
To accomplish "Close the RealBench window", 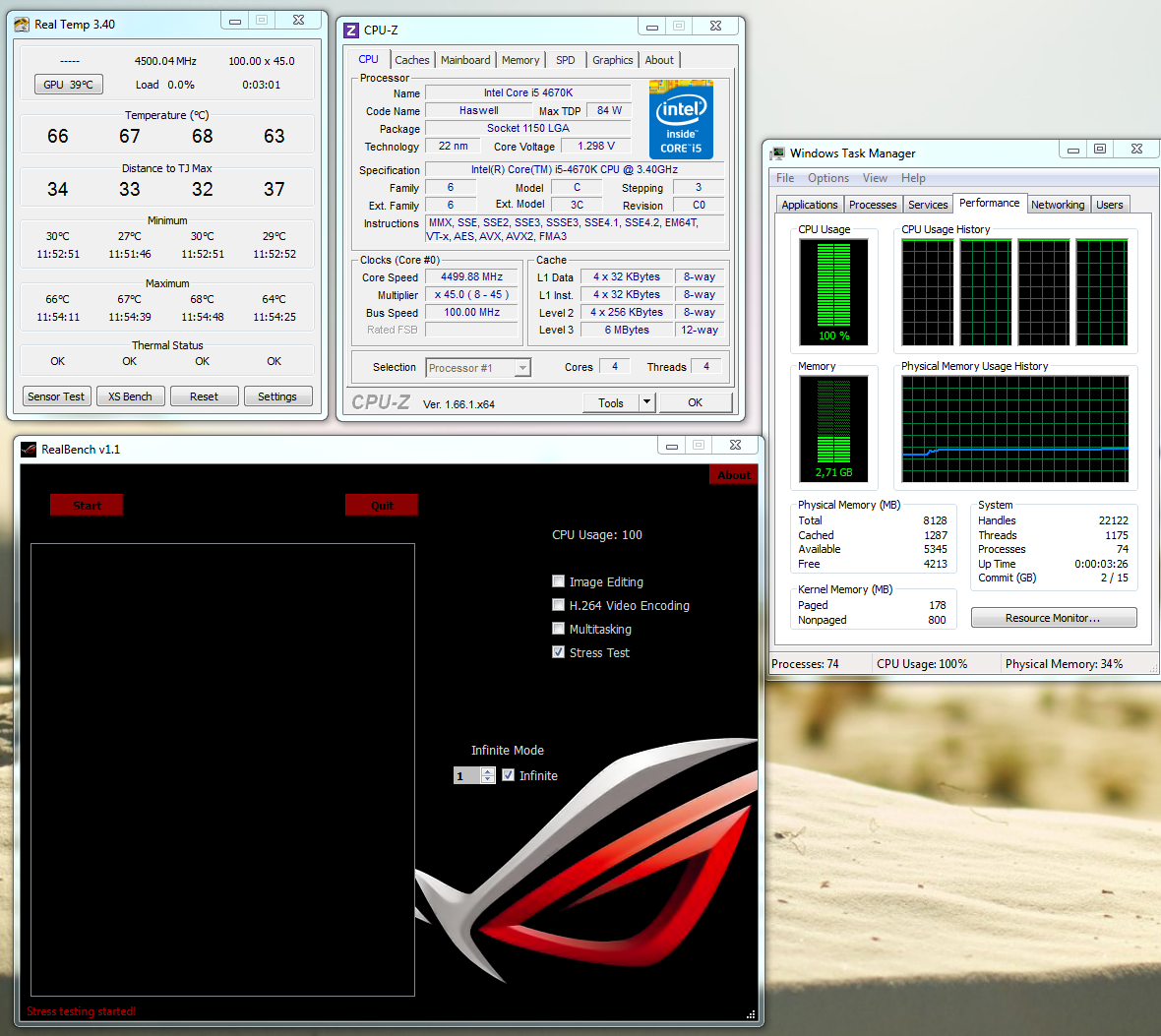I will [x=735, y=445].
